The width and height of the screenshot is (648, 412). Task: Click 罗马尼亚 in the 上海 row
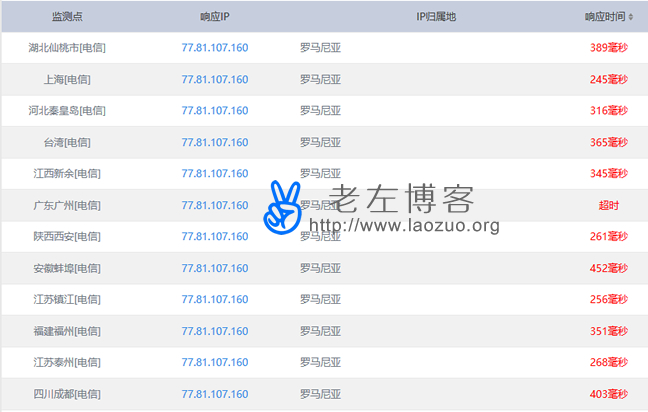click(x=321, y=79)
